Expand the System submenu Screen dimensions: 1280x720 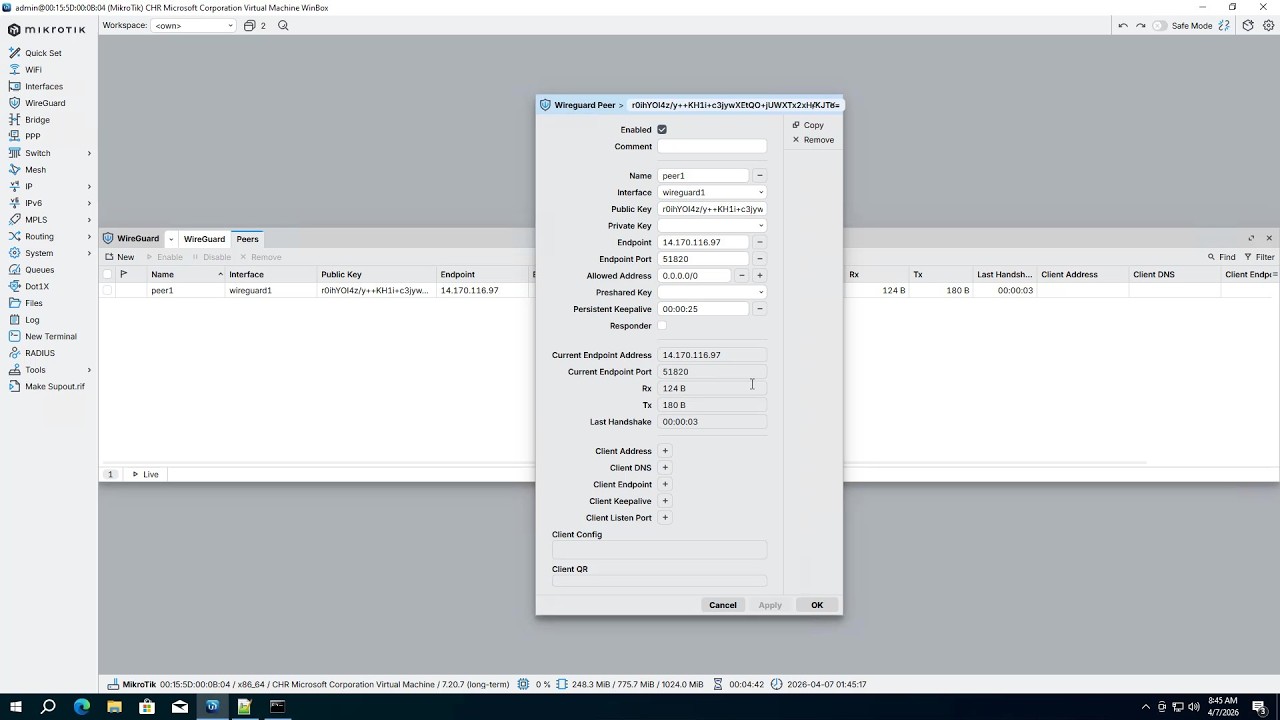click(50, 253)
